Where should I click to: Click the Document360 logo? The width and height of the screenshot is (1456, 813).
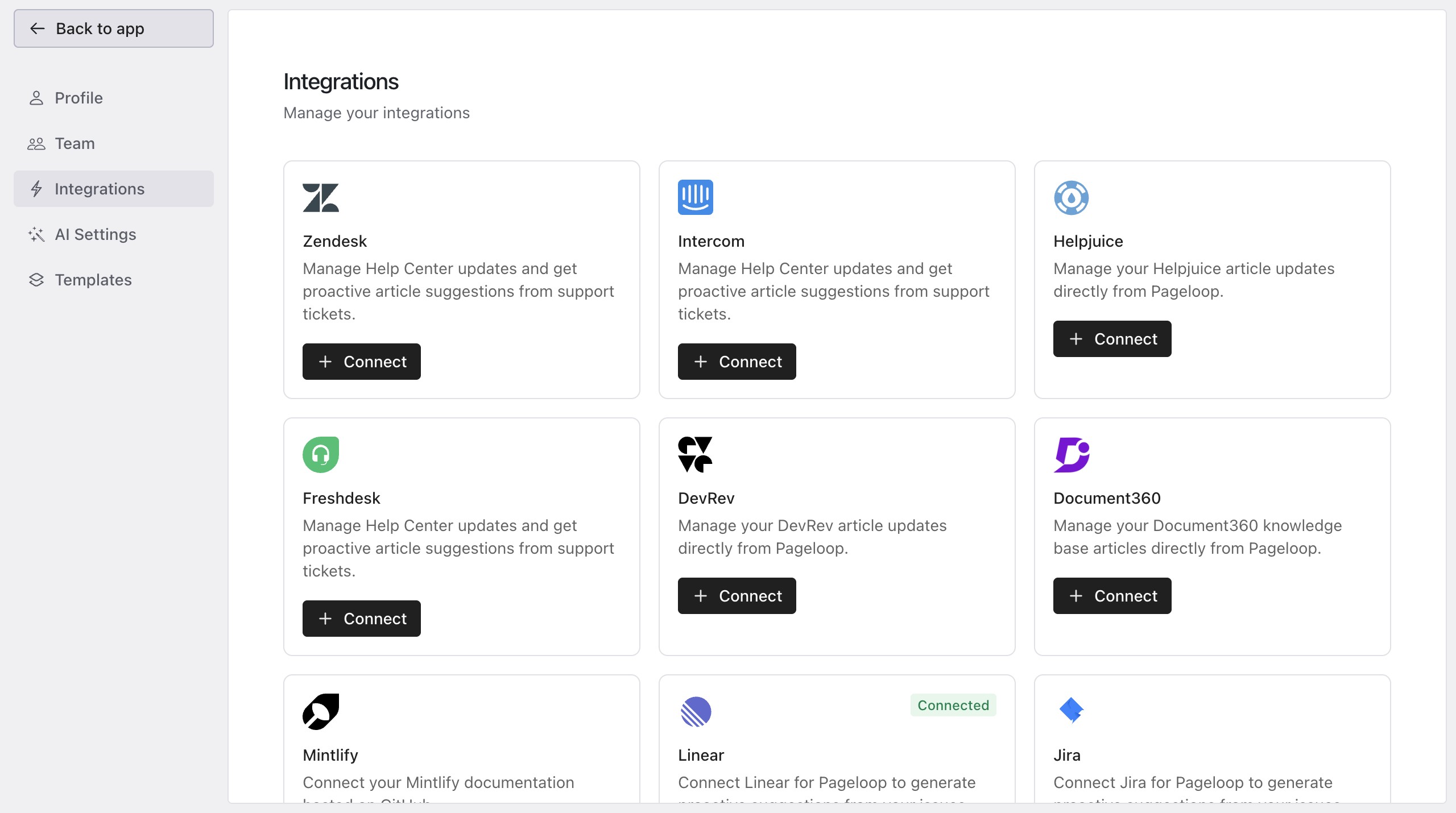point(1072,455)
